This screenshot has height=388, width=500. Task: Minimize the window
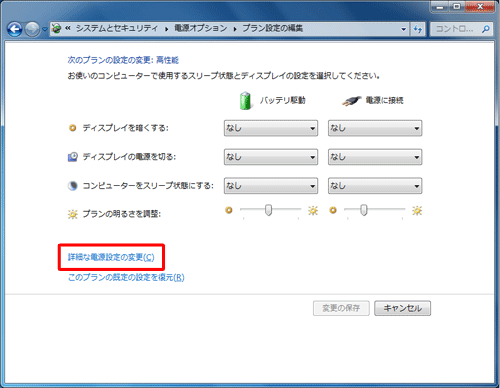coord(440,6)
